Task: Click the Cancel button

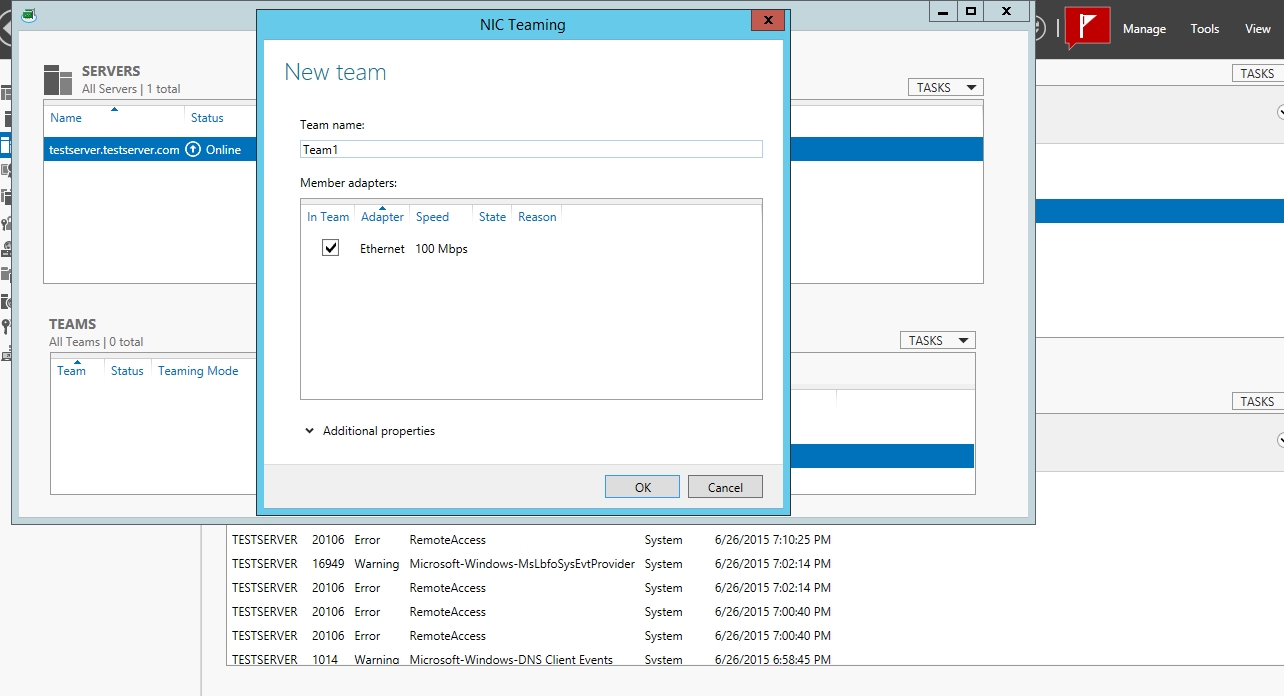Action: pos(725,487)
